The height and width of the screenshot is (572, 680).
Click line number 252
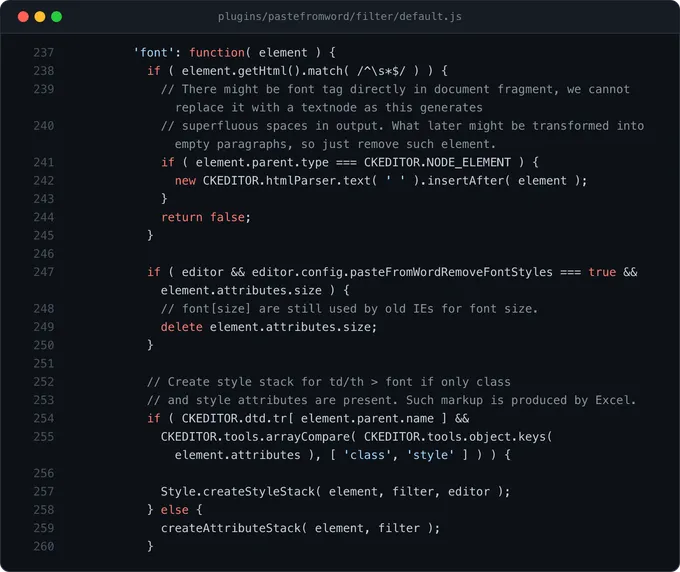point(44,382)
